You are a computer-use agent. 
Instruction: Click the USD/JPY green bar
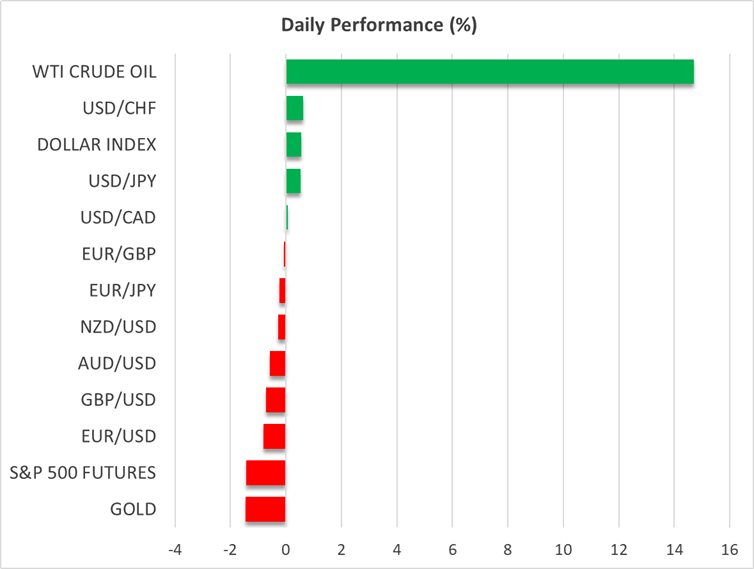[x=294, y=181]
